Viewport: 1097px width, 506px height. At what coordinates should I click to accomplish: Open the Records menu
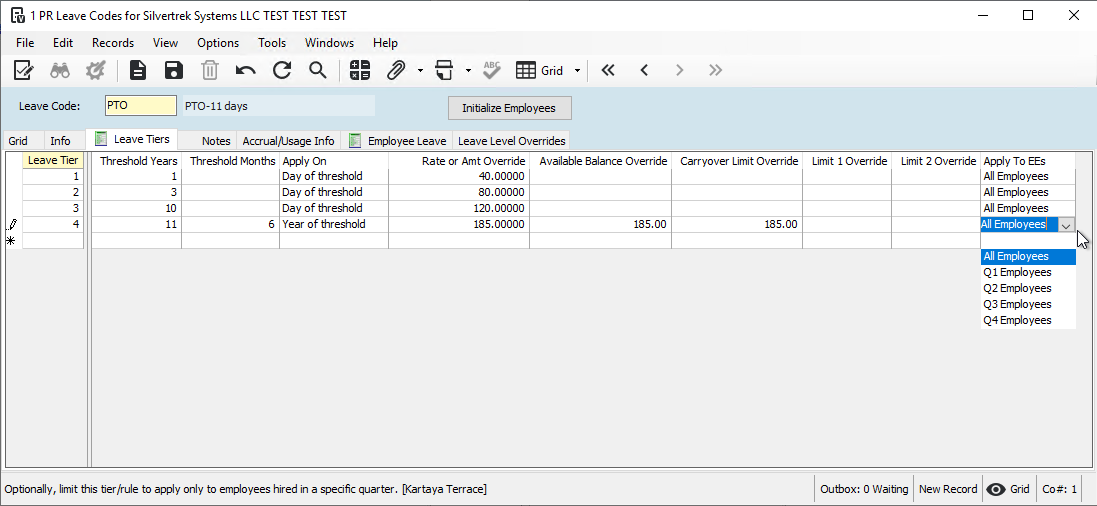pos(113,43)
